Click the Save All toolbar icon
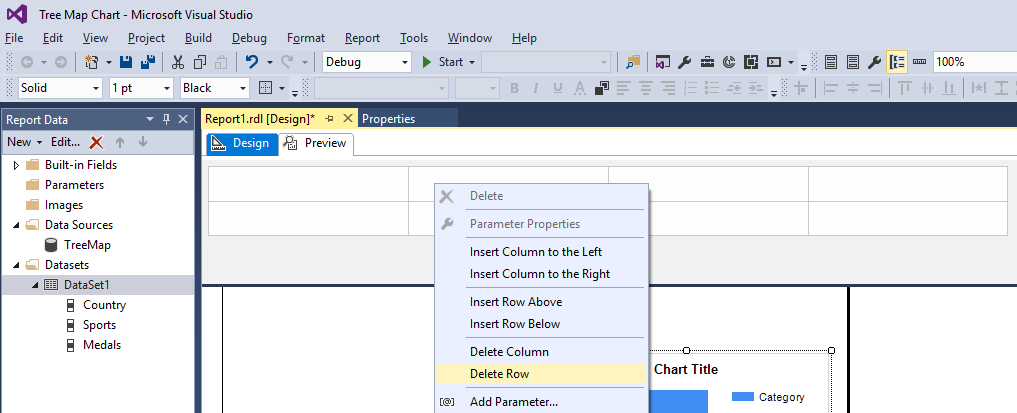Viewport: 1017px width, 413px height. pos(147,62)
